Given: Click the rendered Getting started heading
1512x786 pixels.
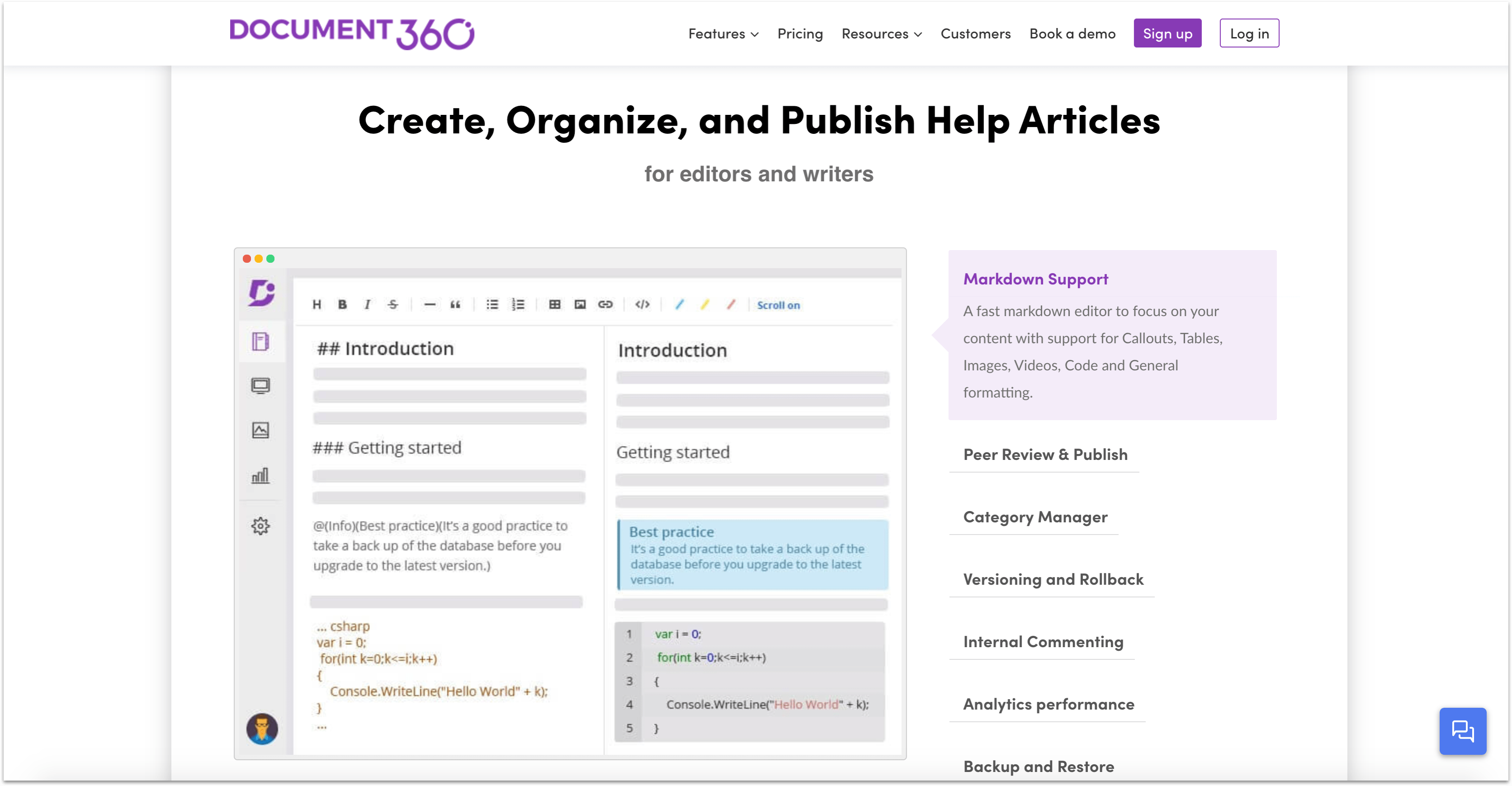Looking at the screenshot, I should click(673, 452).
